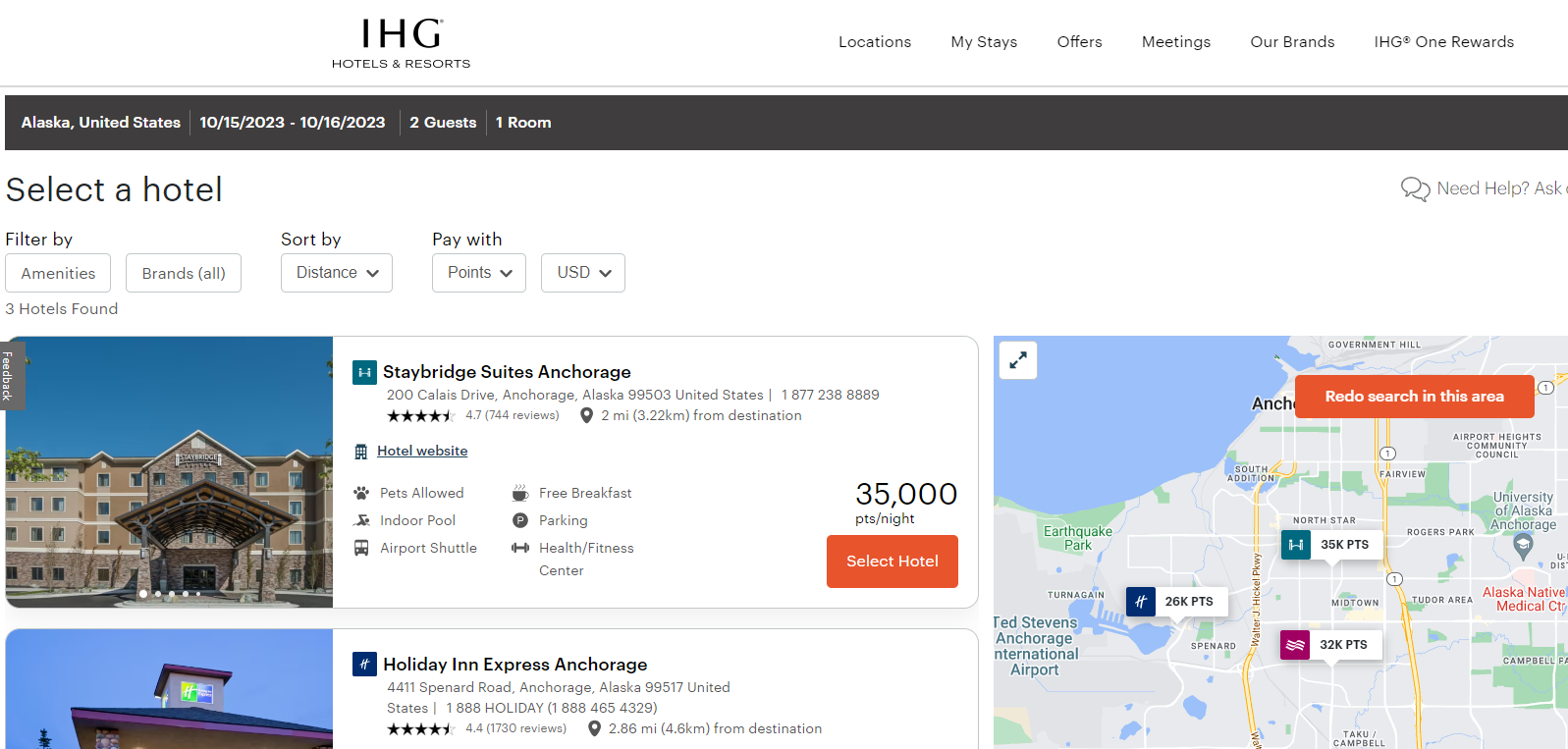Click the Staybridge Suites hotel photo
1568x749 pixels.
pos(169,472)
